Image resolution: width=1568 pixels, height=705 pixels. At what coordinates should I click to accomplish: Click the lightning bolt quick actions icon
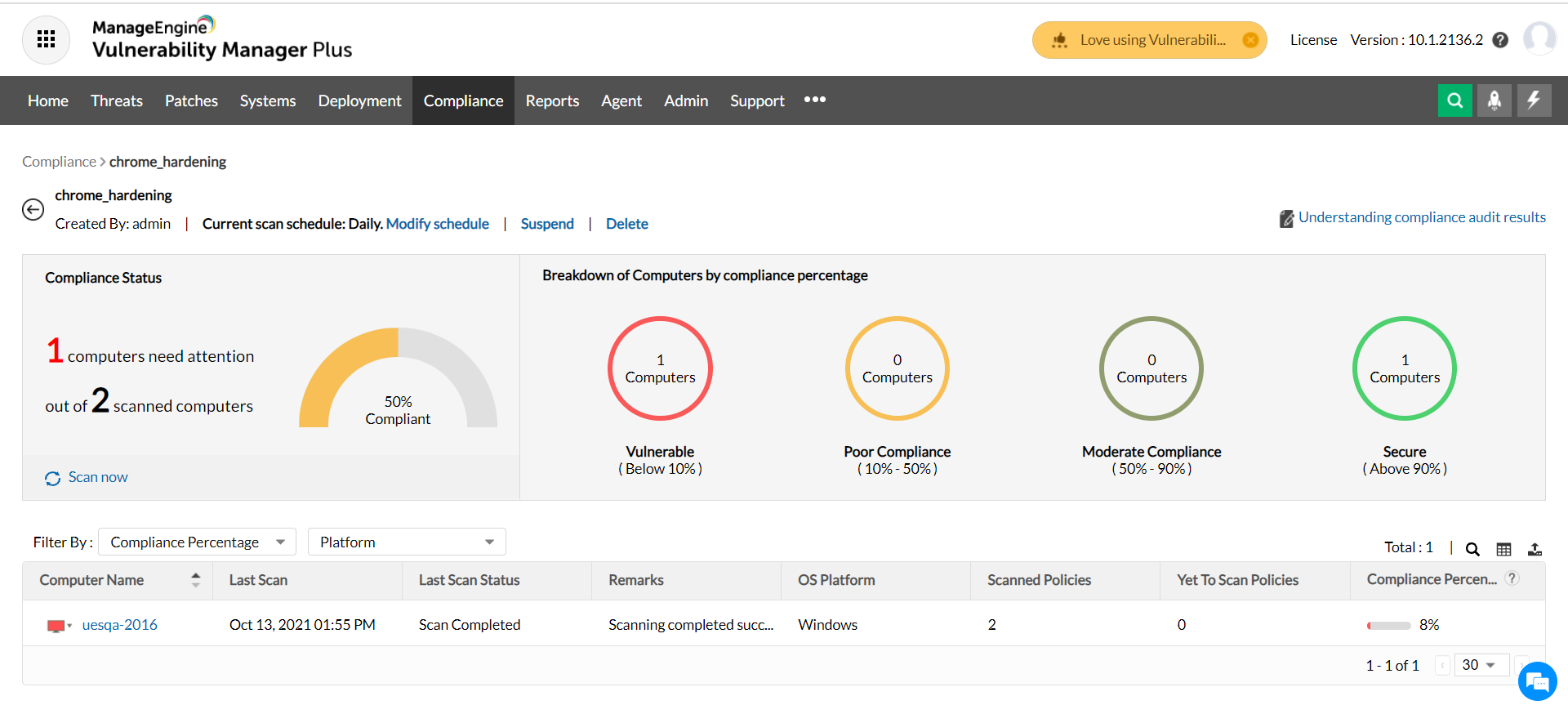pos(1534,100)
